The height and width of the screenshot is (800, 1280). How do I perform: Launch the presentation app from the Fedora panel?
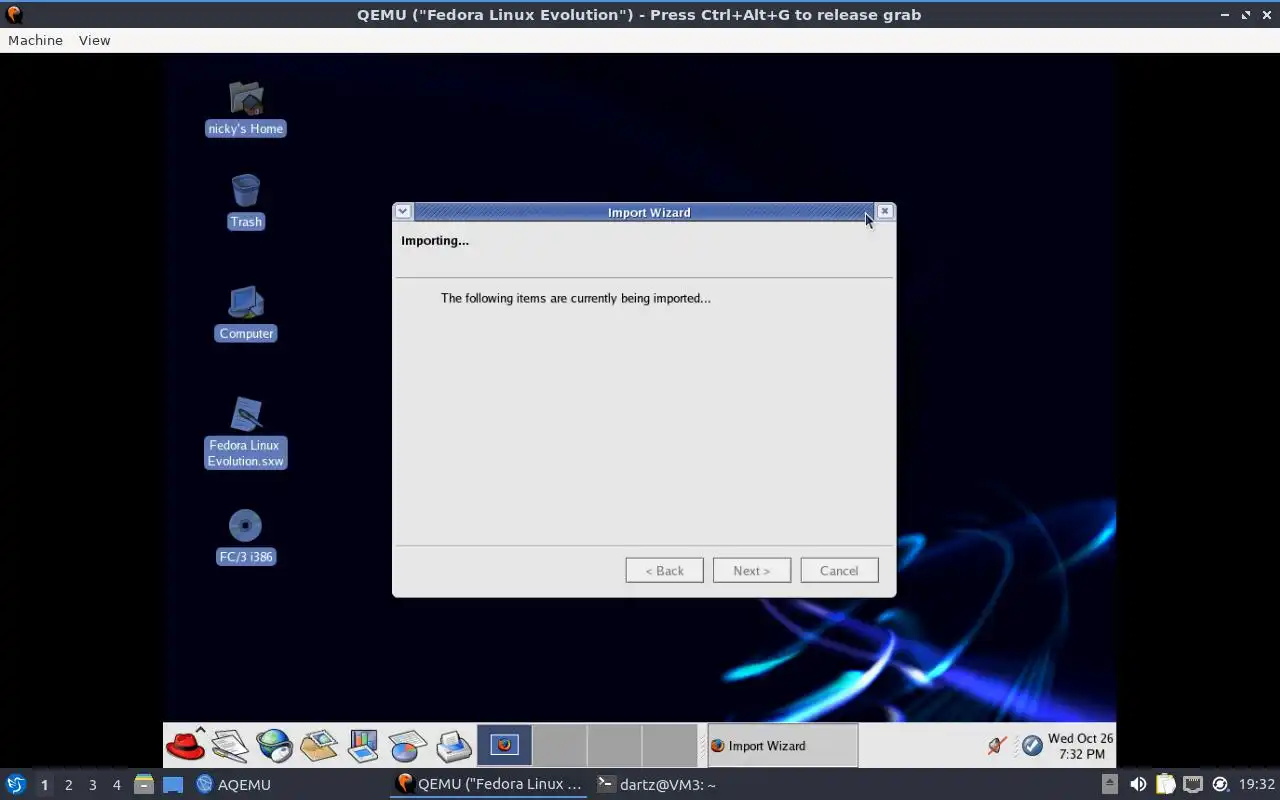coord(363,745)
